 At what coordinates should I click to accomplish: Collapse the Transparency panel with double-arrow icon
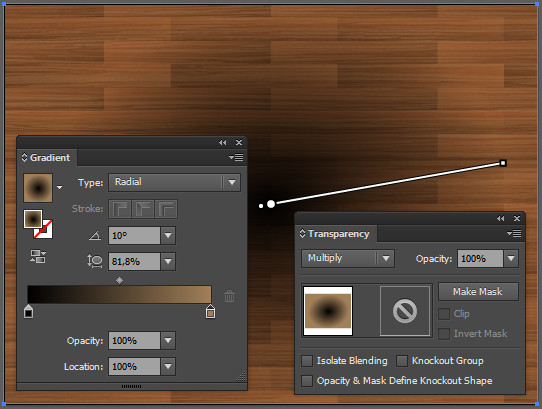(x=500, y=219)
